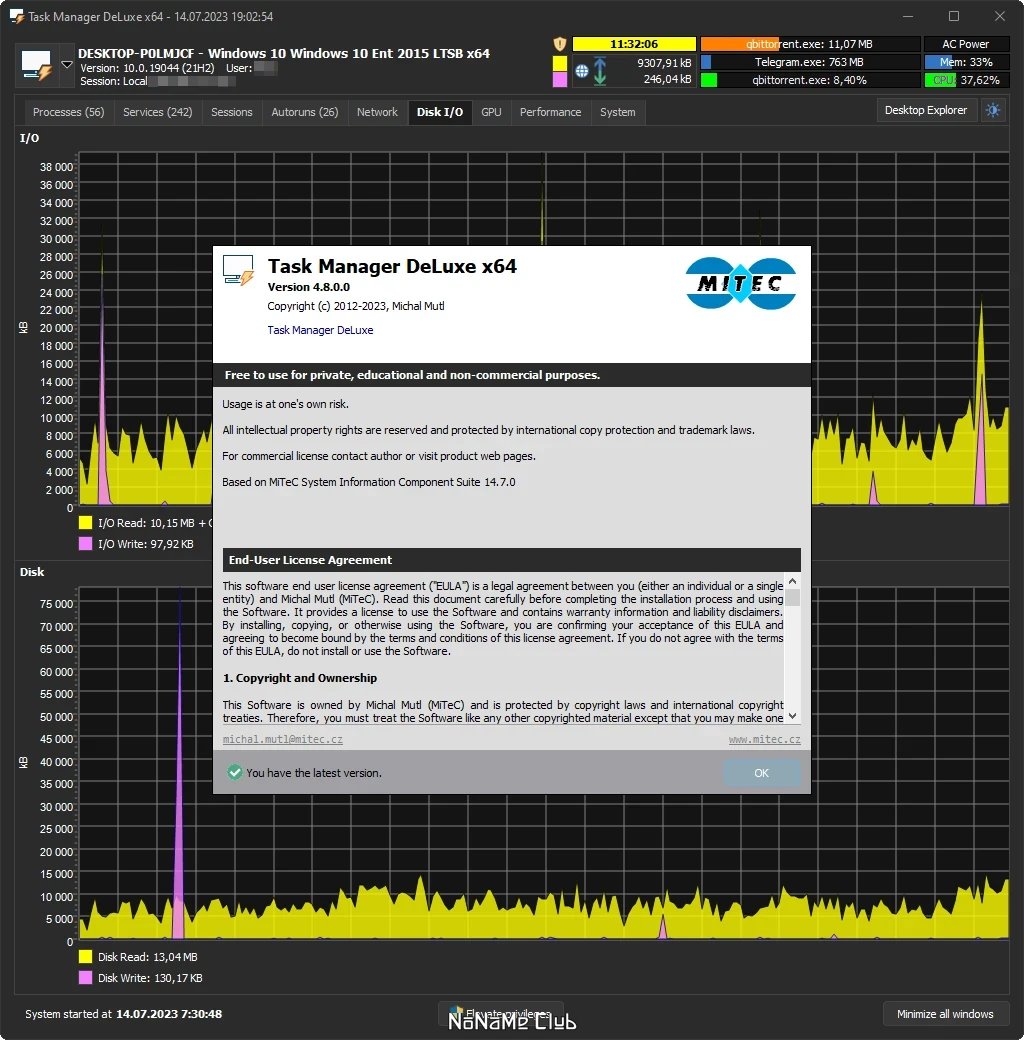
Task: Click the Telegram.exe: 763 MB bar
Action: tap(810, 62)
